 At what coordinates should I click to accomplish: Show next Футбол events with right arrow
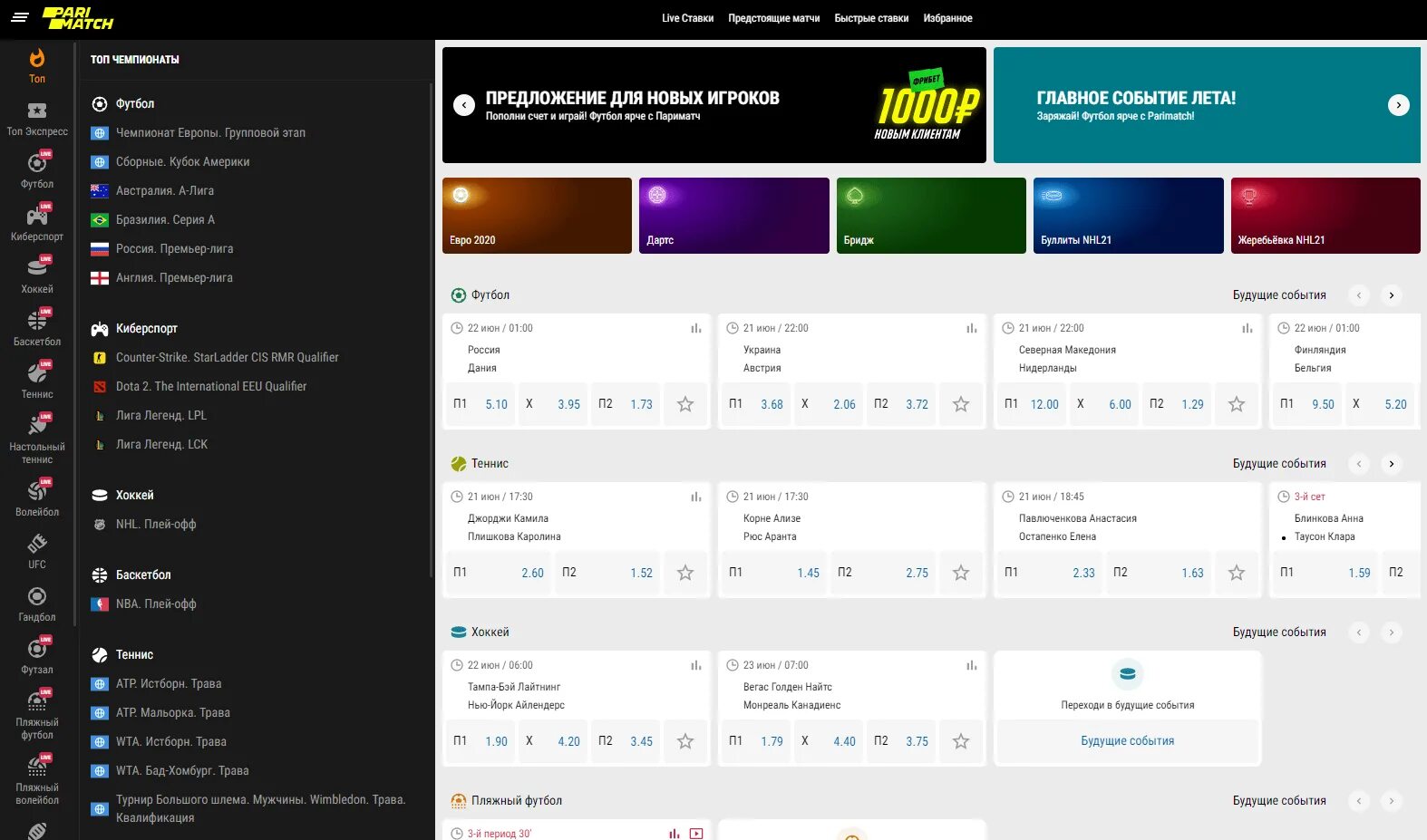[x=1392, y=295]
